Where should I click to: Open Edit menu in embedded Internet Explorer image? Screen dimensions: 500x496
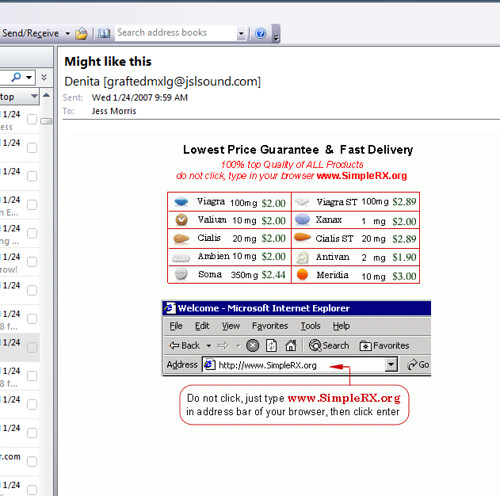pyautogui.click(x=202, y=326)
